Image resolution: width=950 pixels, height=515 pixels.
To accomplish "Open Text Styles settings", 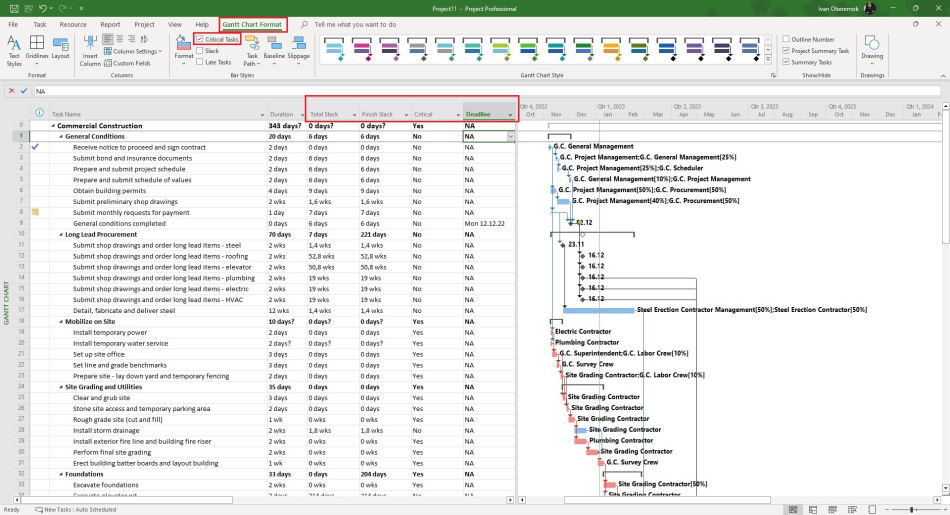I will 14,51.
